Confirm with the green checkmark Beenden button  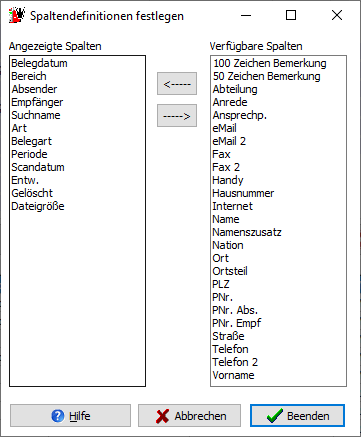[297, 415]
